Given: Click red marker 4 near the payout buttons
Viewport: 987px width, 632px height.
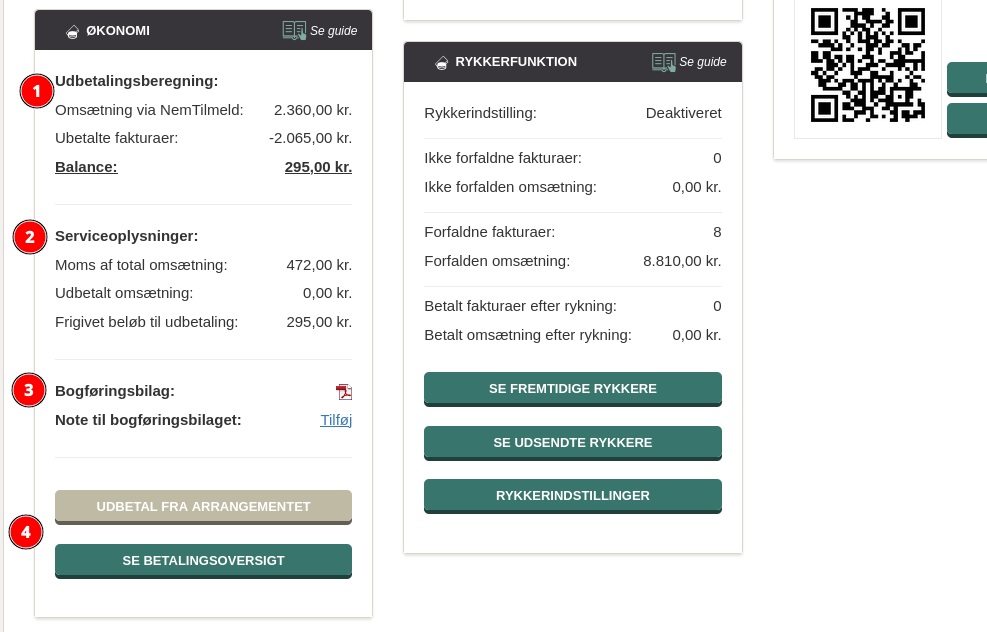Looking at the screenshot, I should 26,532.
